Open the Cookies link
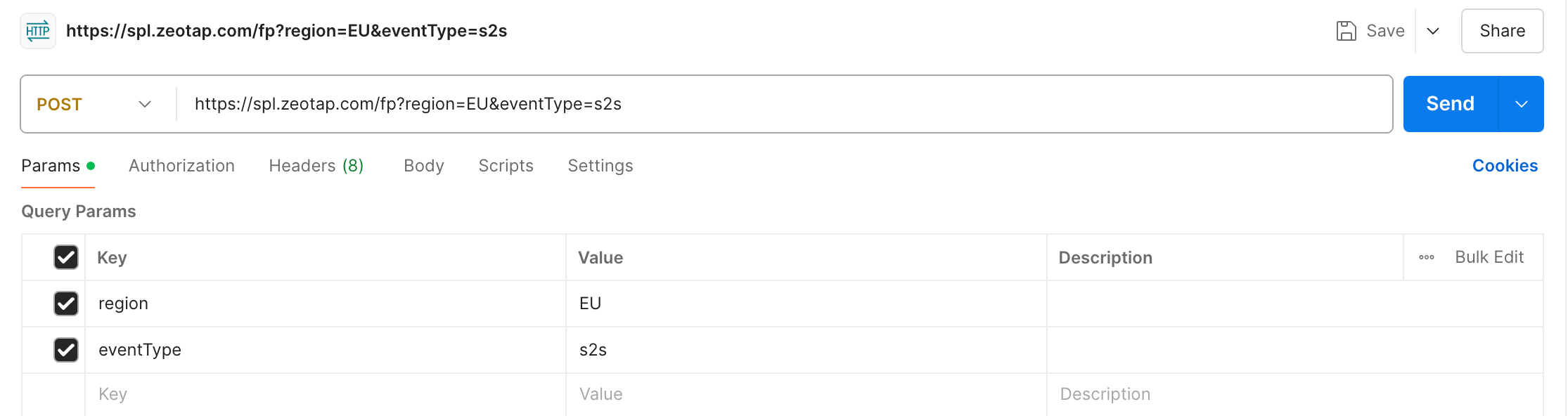Image resolution: width=1568 pixels, height=416 pixels. point(1505,166)
